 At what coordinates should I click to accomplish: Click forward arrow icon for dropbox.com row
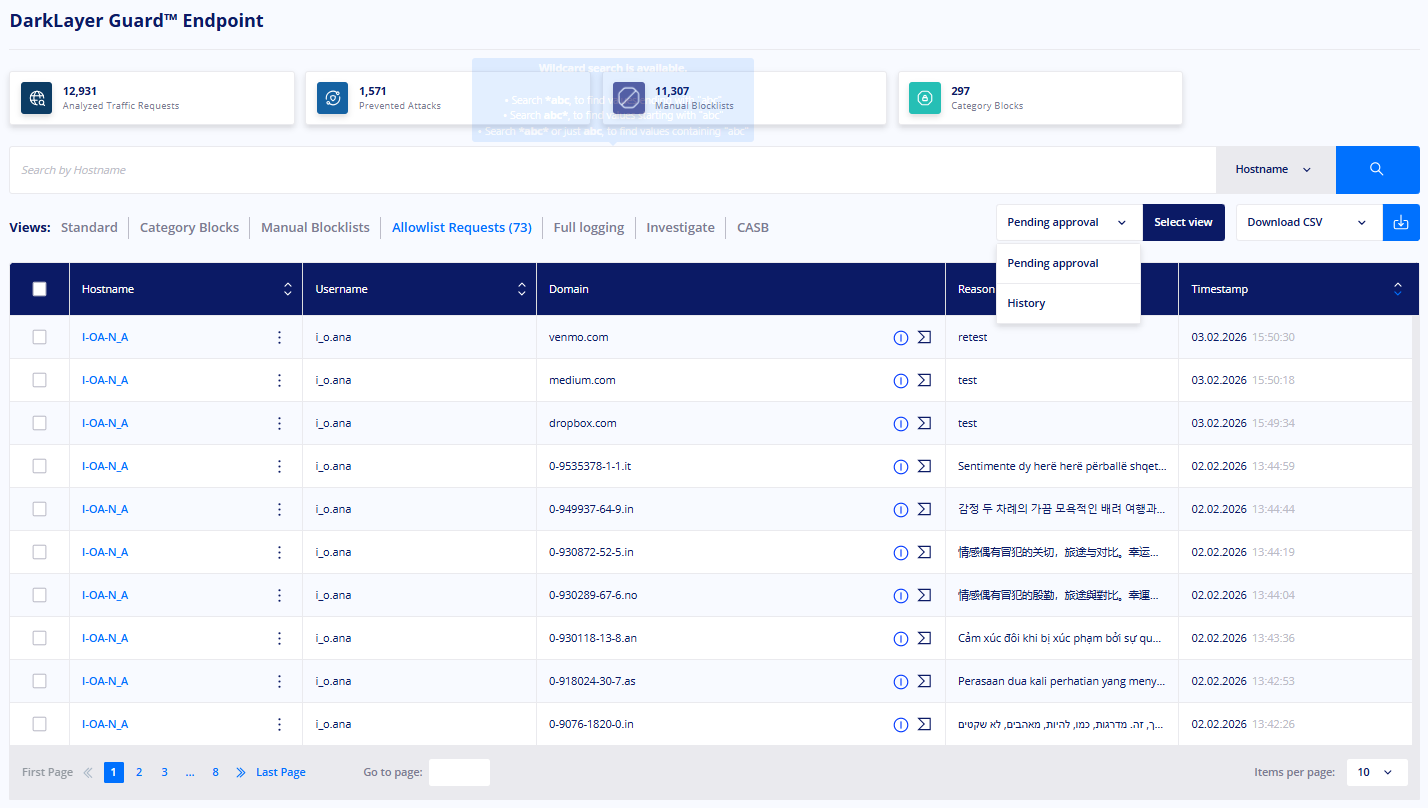(x=924, y=423)
